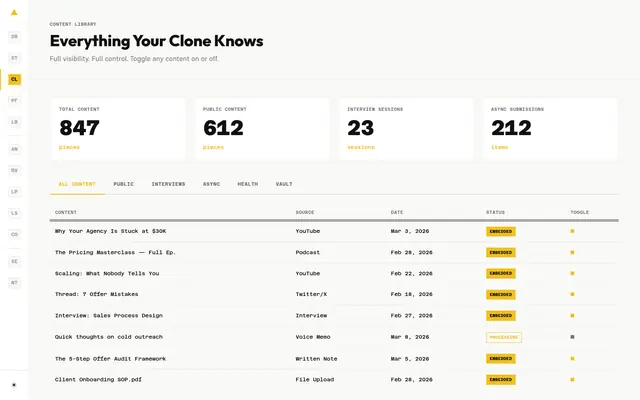The height and width of the screenshot is (400, 640).
Task: Click the 'File Upload' source cell
Action: pyautogui.click(x=315, y=380)
